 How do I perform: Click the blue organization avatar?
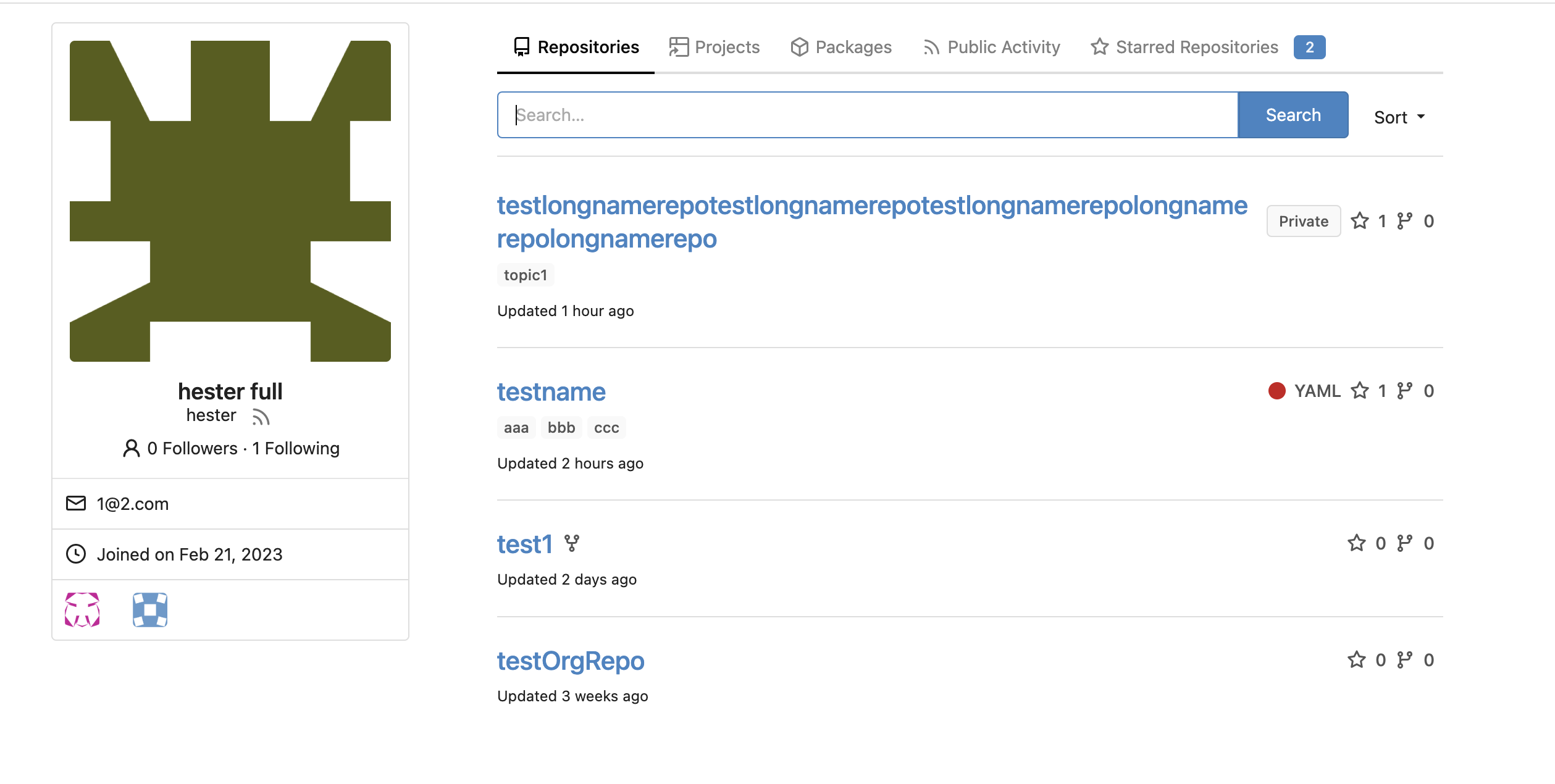point(150,610)
